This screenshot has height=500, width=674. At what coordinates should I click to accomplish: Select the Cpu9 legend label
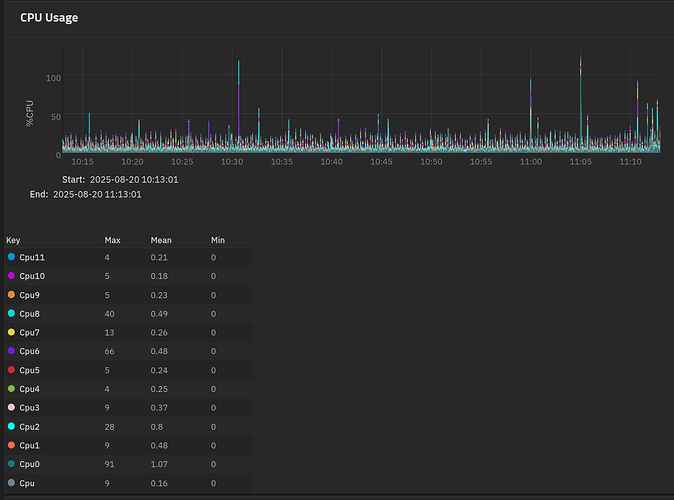coord(29,295)
